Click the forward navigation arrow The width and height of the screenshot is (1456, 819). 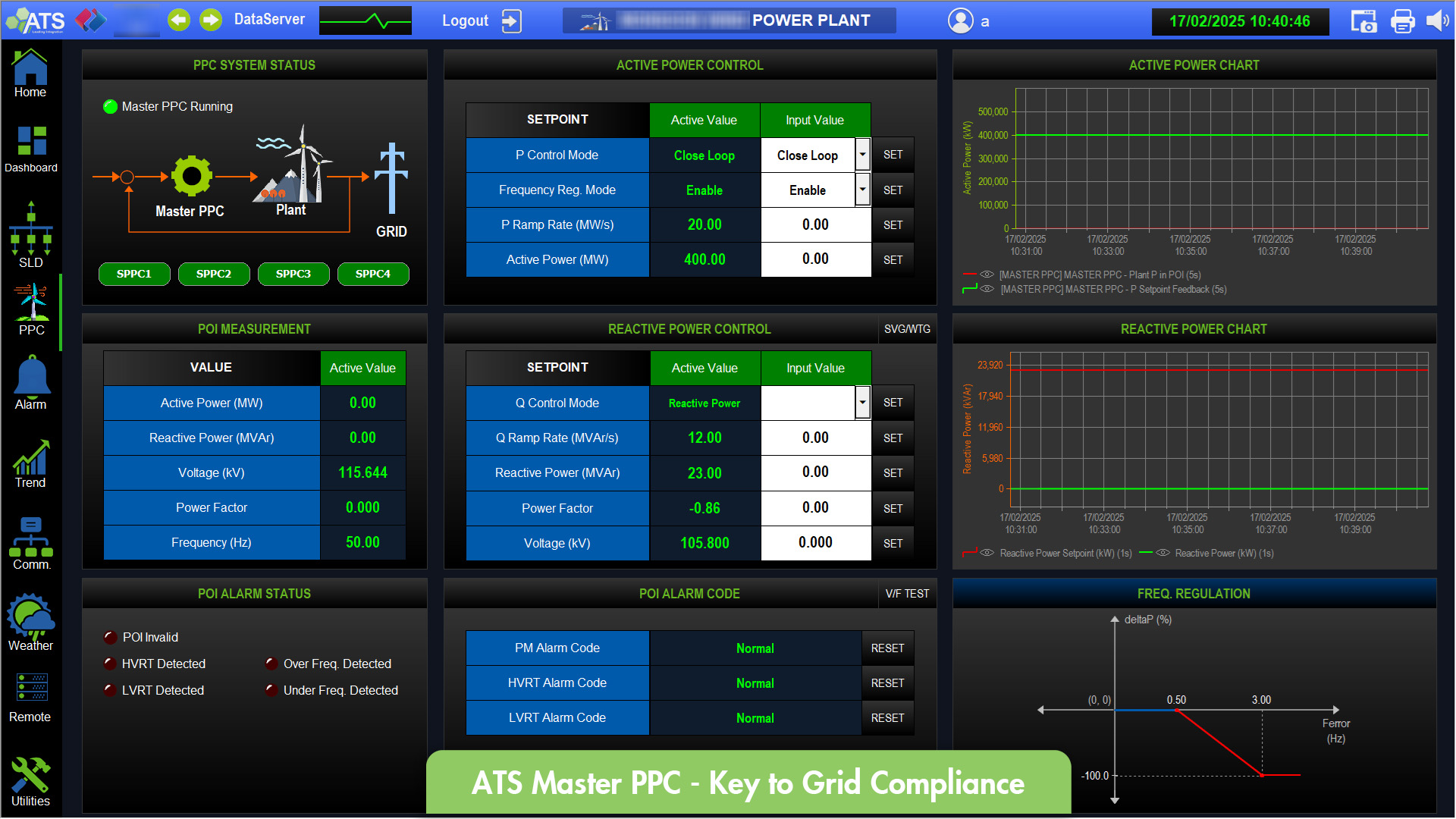211,20
